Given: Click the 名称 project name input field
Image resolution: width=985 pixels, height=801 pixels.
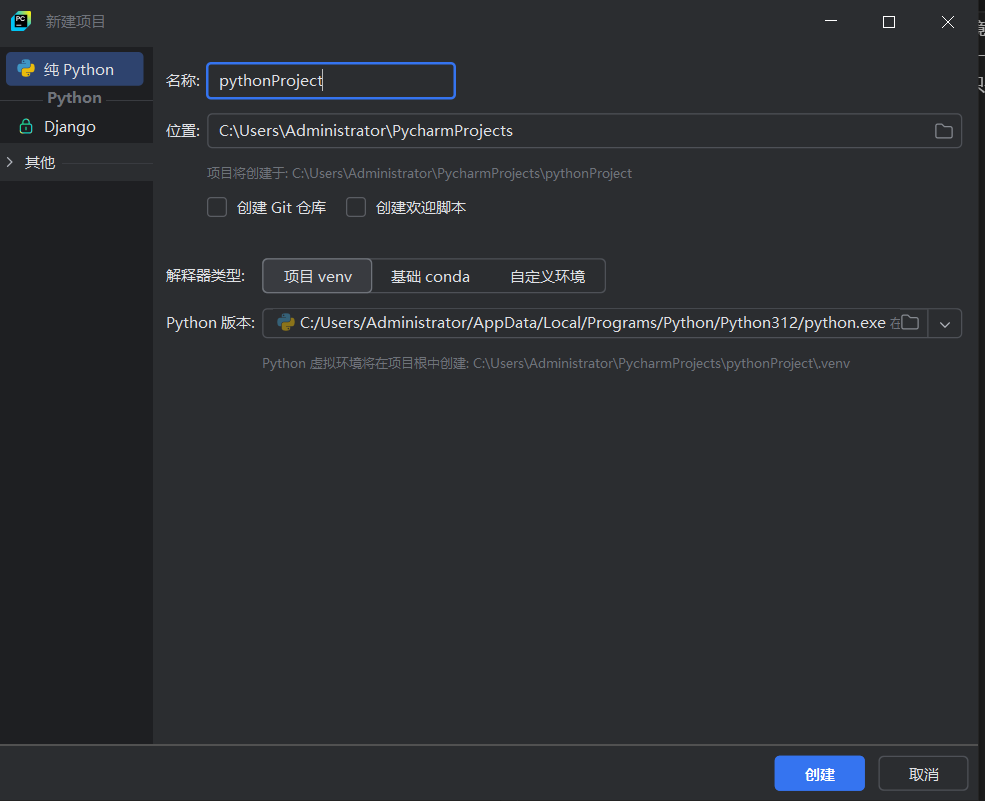Looking at the screenshot, I should [x=330, y=81].
